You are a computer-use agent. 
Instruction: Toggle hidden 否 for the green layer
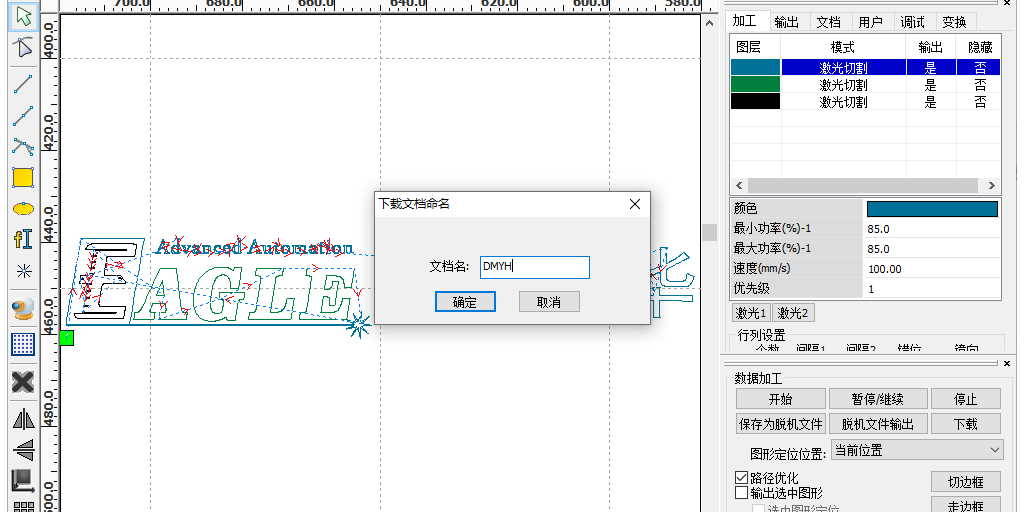(980, 85)
